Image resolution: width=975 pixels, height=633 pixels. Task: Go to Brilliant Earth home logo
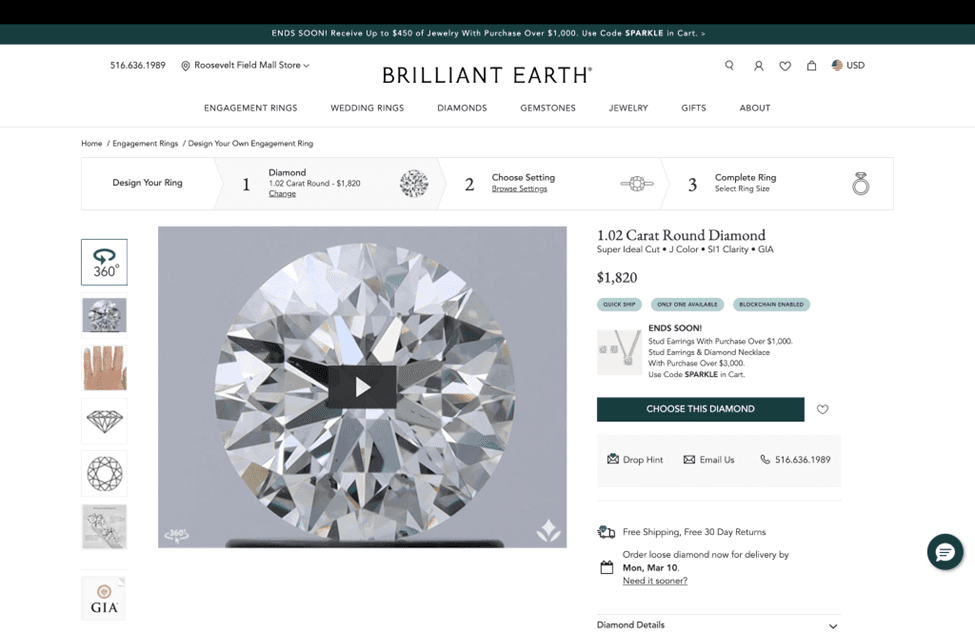pos(487,75)
